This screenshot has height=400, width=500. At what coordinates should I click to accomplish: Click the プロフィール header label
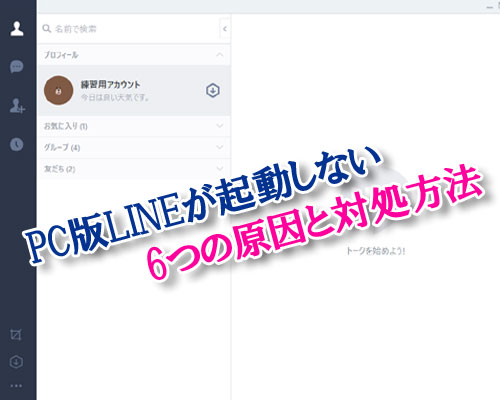point(61,55)
